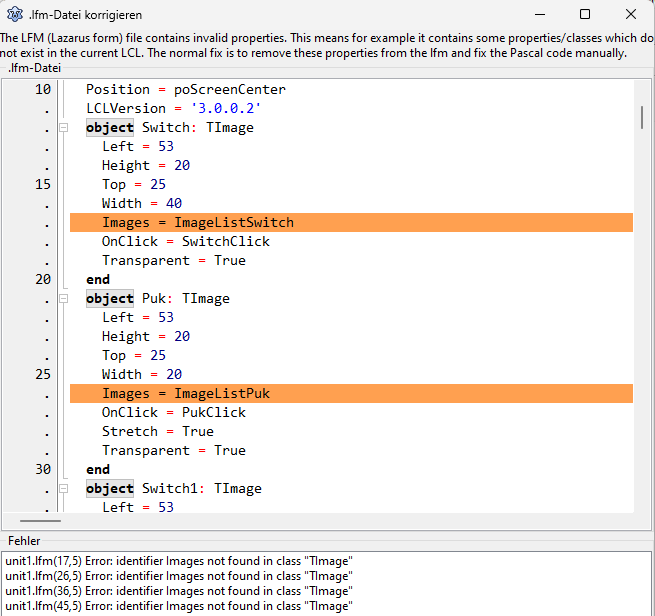Screen dimensions: 655x616
Task: Close the .lfm-Datei korrigieren dialog
Action: click(x=631, y=15)
